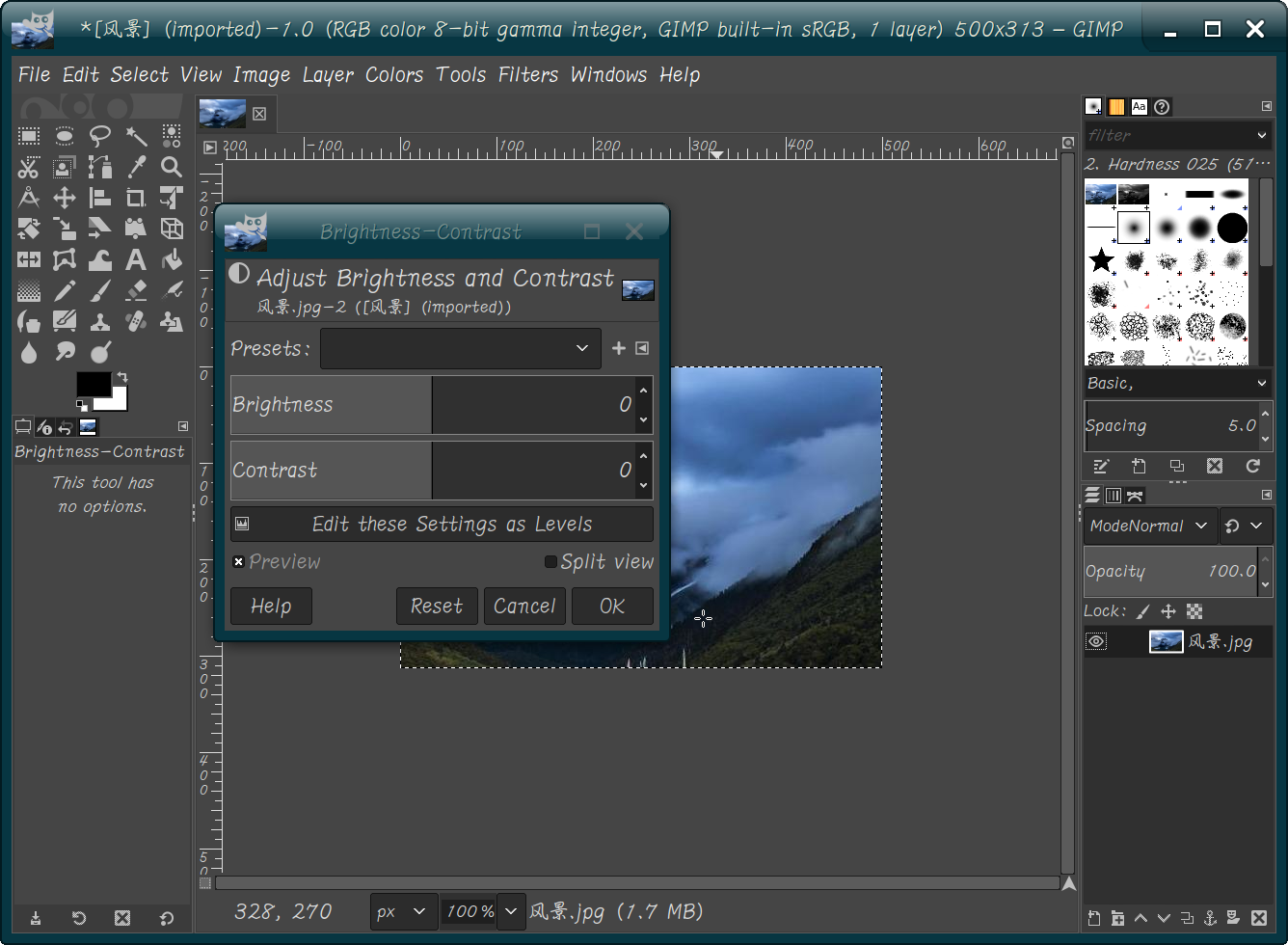Select the Ellipse Select tool
Screen dimensions: 1288x945
(x=64, y=136)
